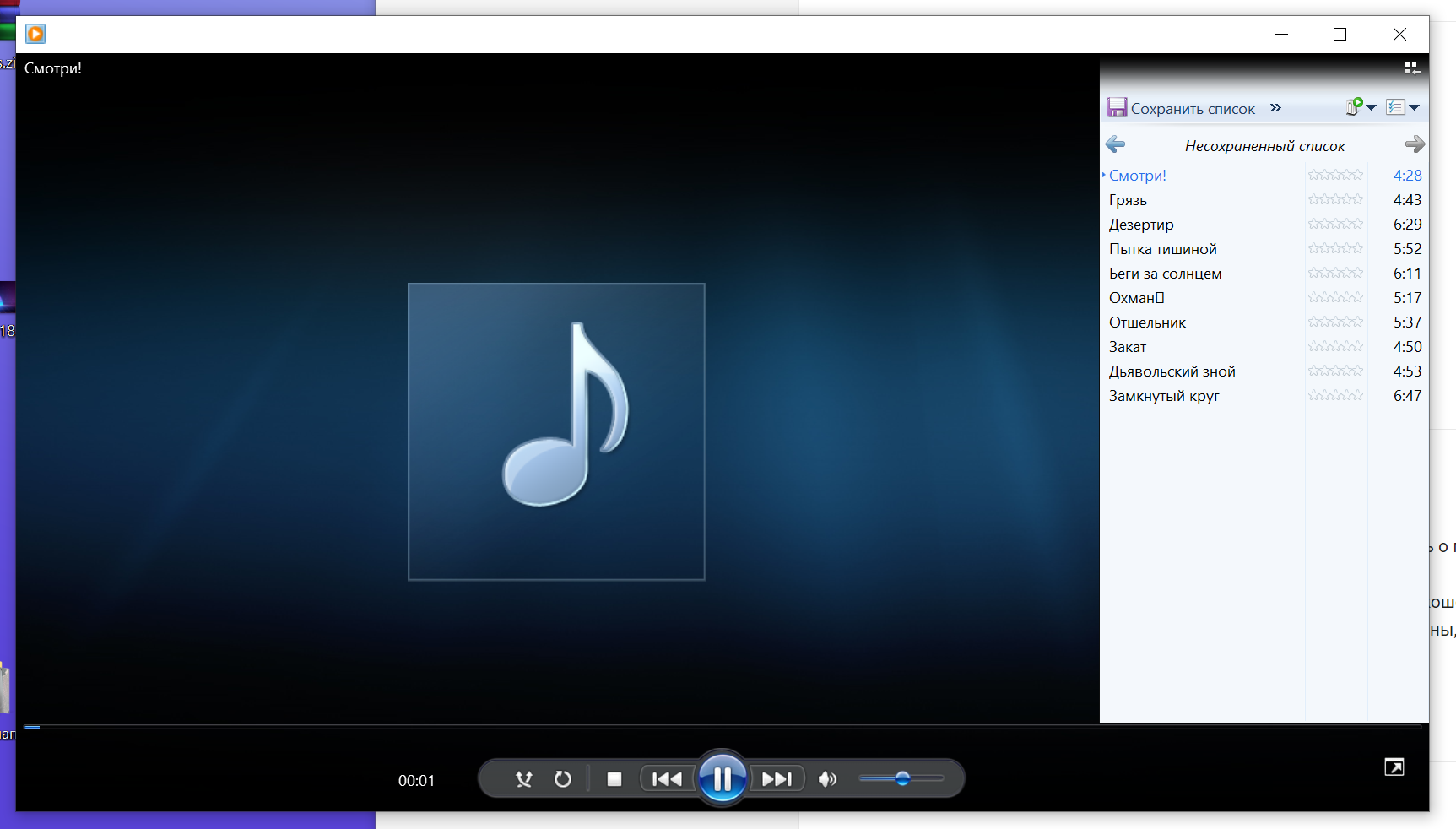Click Сохранить список button
The image size is (1456, 829).
[1182, 108]
